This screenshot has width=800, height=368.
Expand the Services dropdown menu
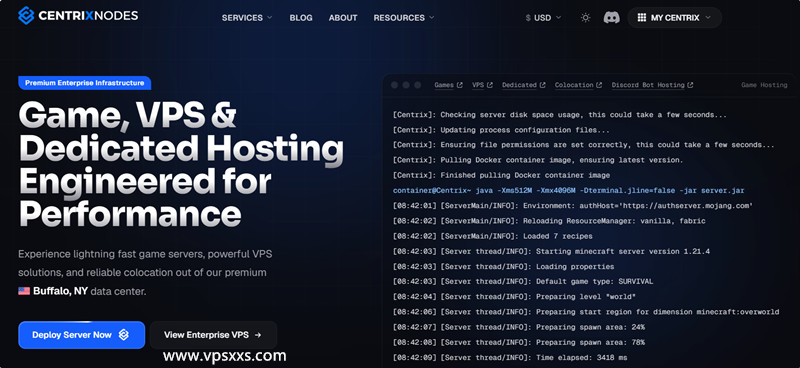click(x=247, y=18)
